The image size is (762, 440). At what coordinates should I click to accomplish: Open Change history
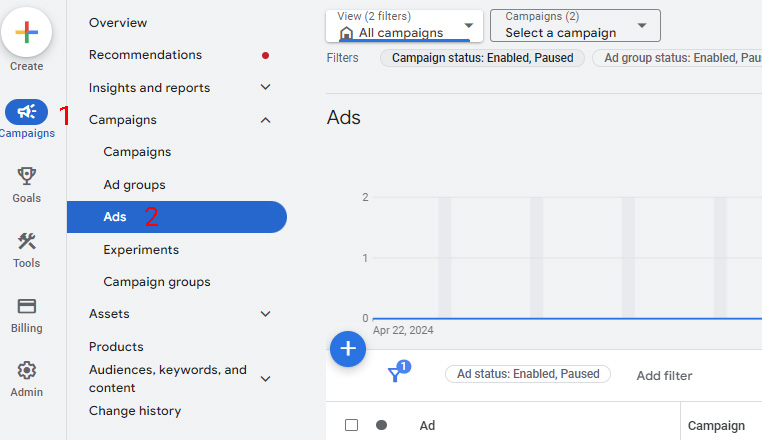click(x=135, y=411)
